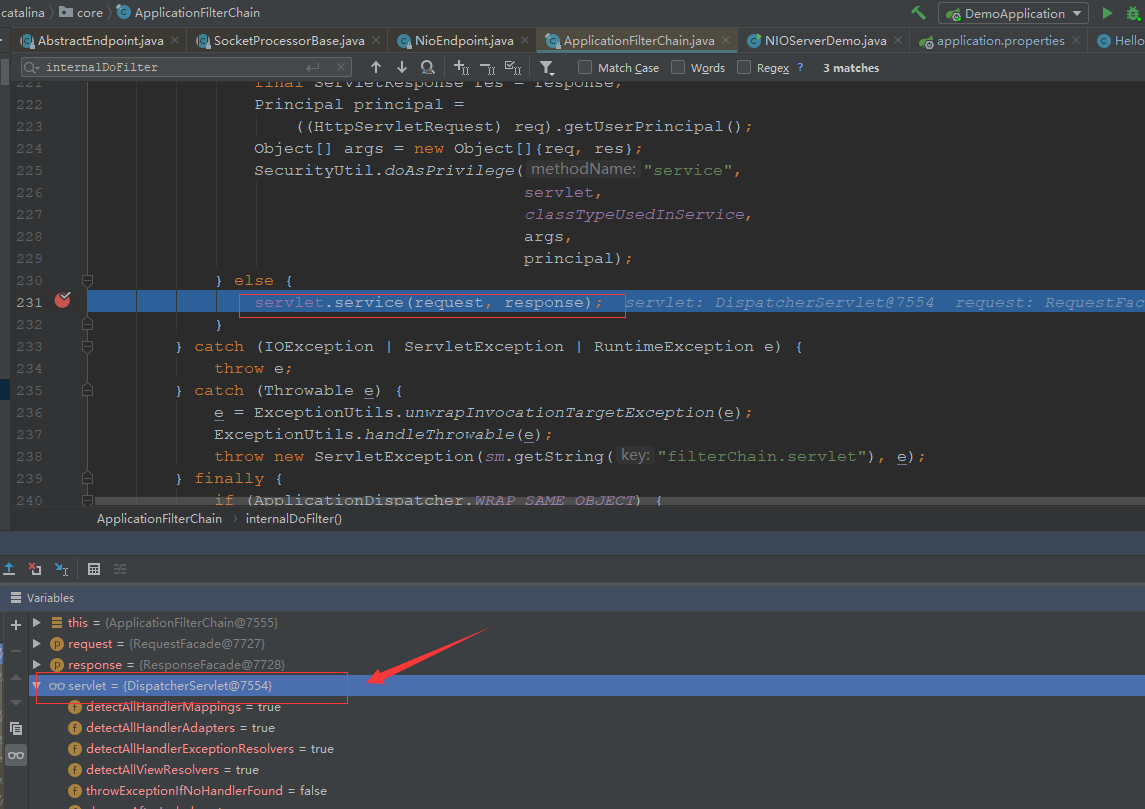Close the SocketProcessorBase.java tab
The width and height of the screenshot is (1145, 809).
[376, 41]
